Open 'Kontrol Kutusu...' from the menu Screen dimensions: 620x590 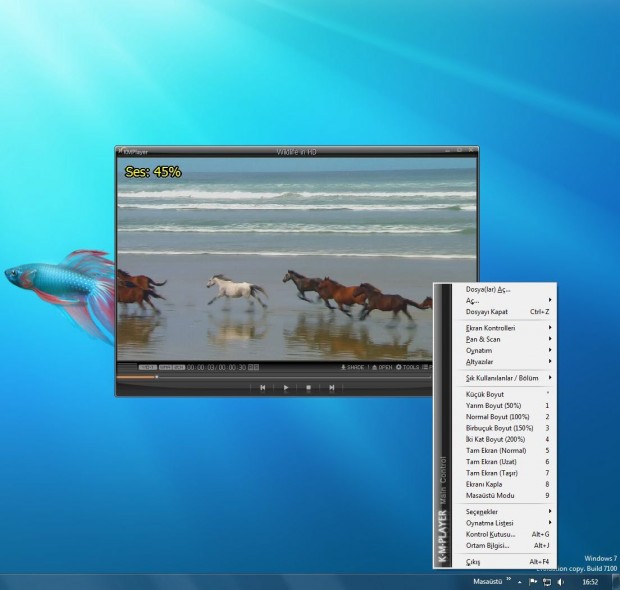click(x=503, y=534)
